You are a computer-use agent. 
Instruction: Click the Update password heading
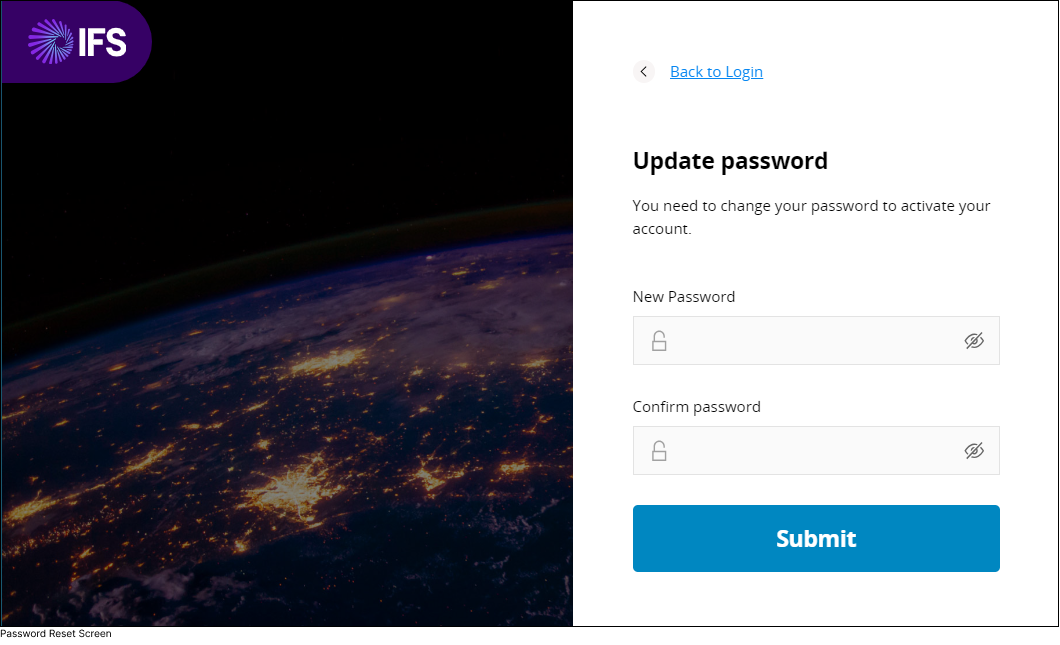click(x=730, y=161)
